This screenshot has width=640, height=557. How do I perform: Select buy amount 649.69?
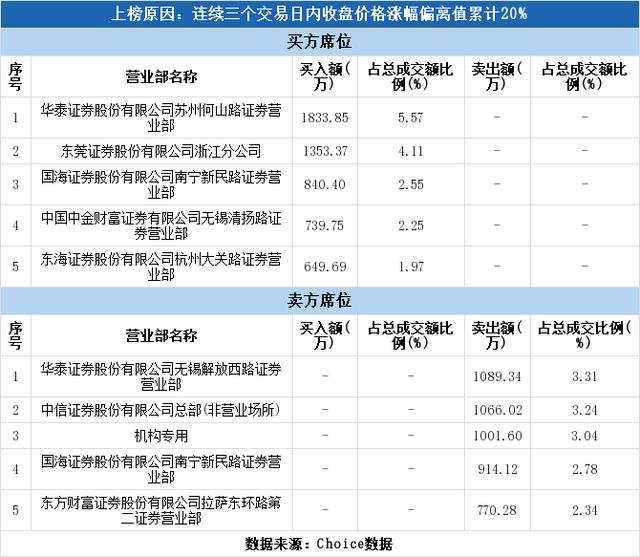pos(325,267)
